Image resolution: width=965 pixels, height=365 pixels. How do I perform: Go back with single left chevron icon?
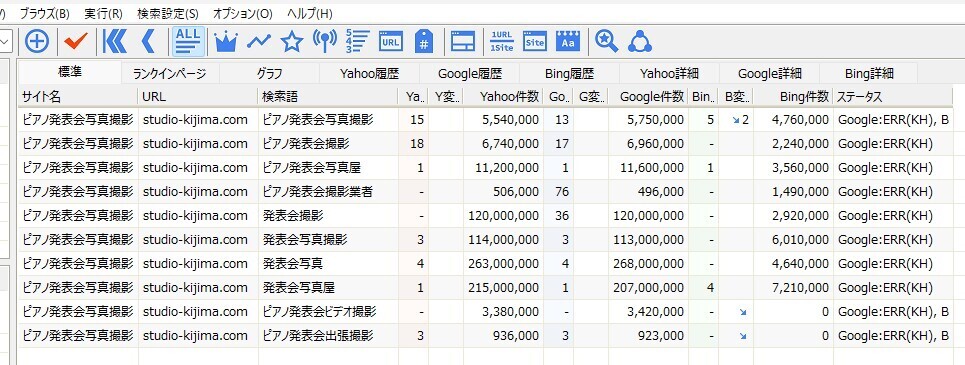click(x=148, y=42)
